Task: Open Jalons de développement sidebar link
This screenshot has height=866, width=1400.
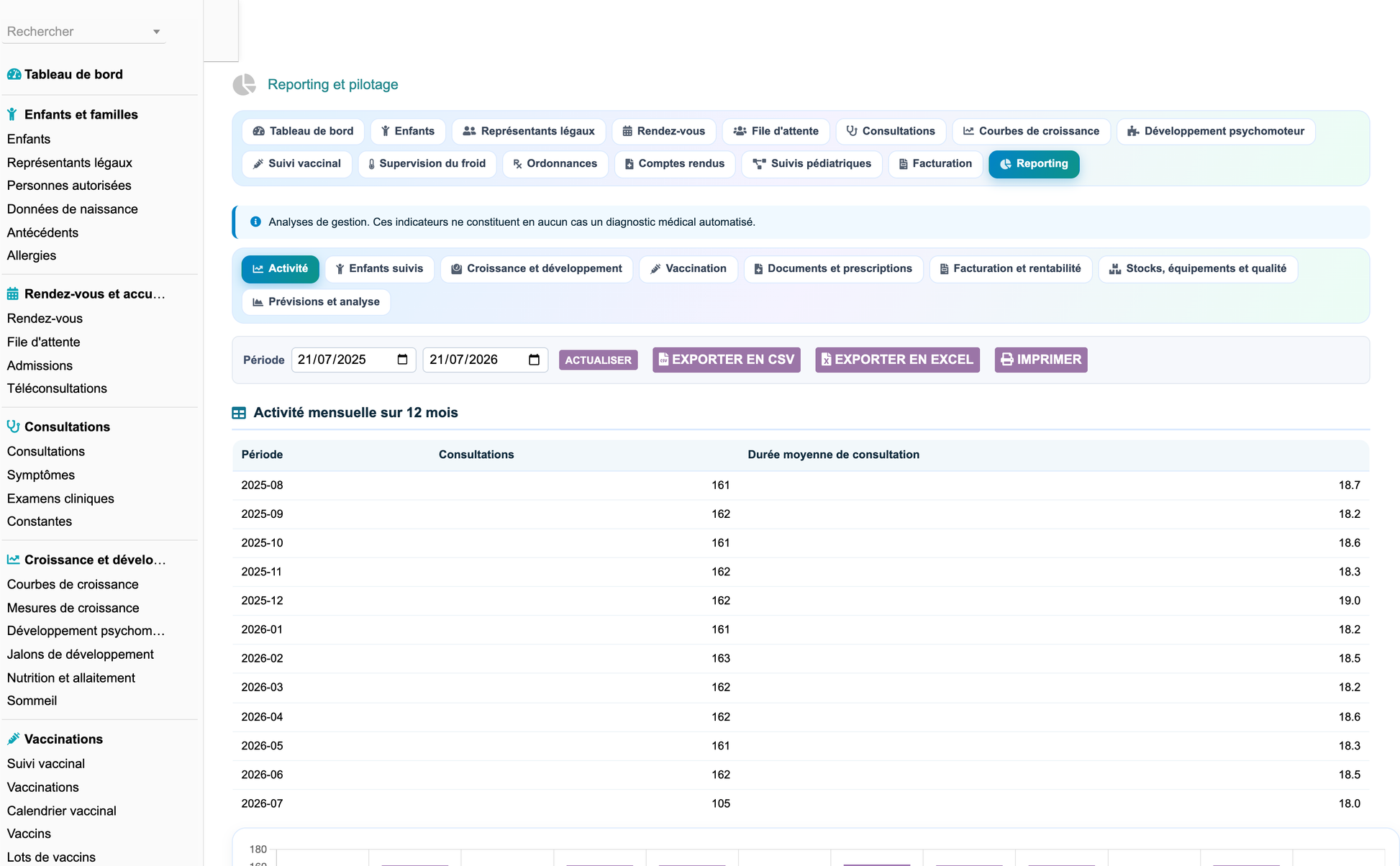Action: click(81, 655)
